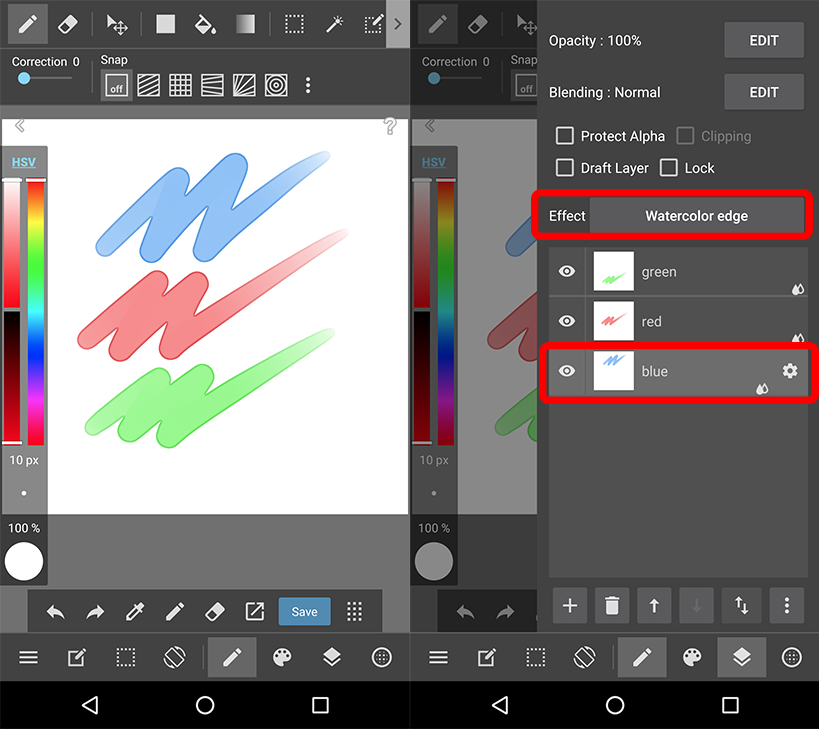This screenshot has height=729, width=819.
Task: Enable parallel lines snap guide
Action: pos(148,85)
